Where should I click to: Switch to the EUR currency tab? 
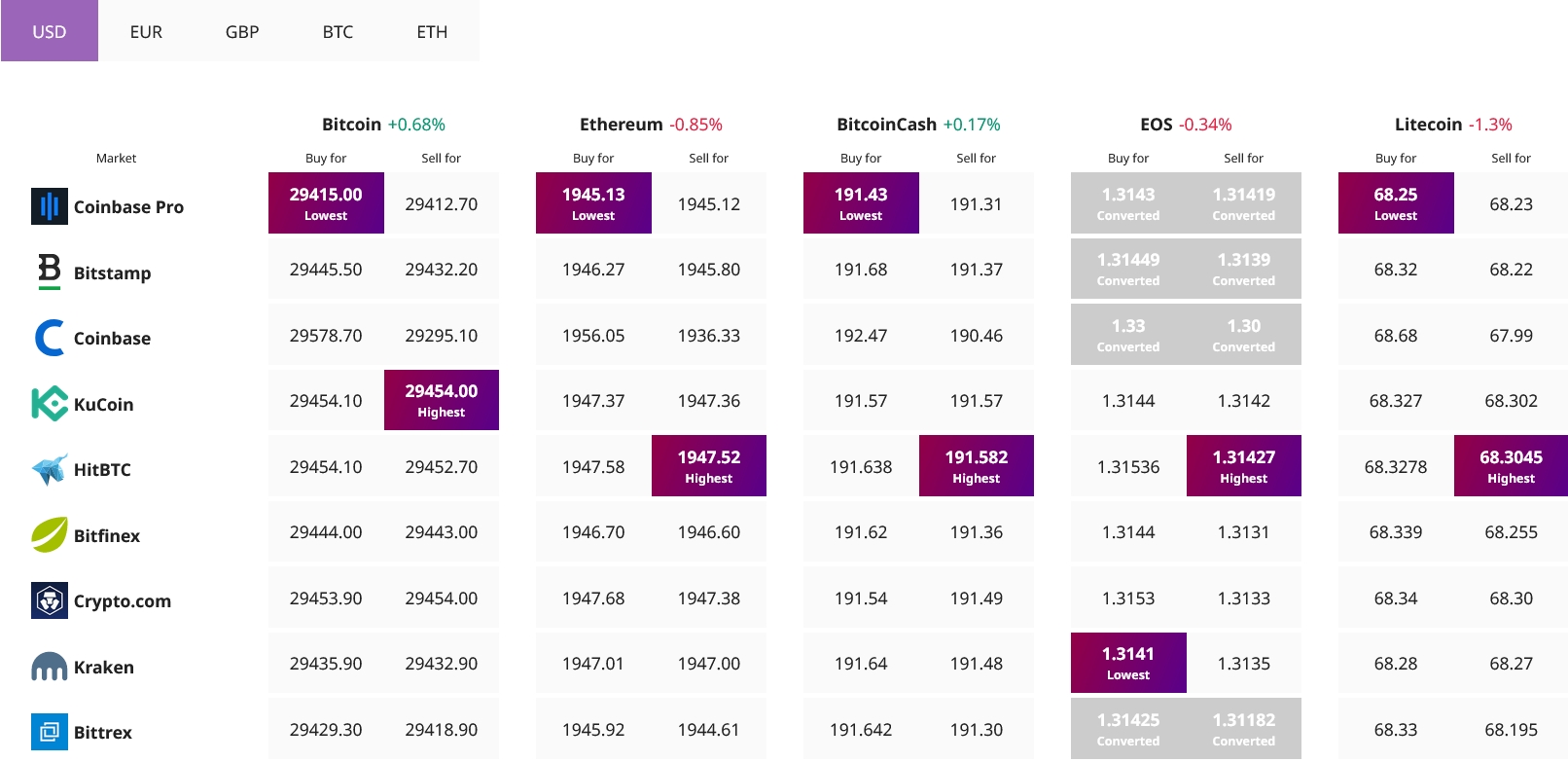point(146,31)
